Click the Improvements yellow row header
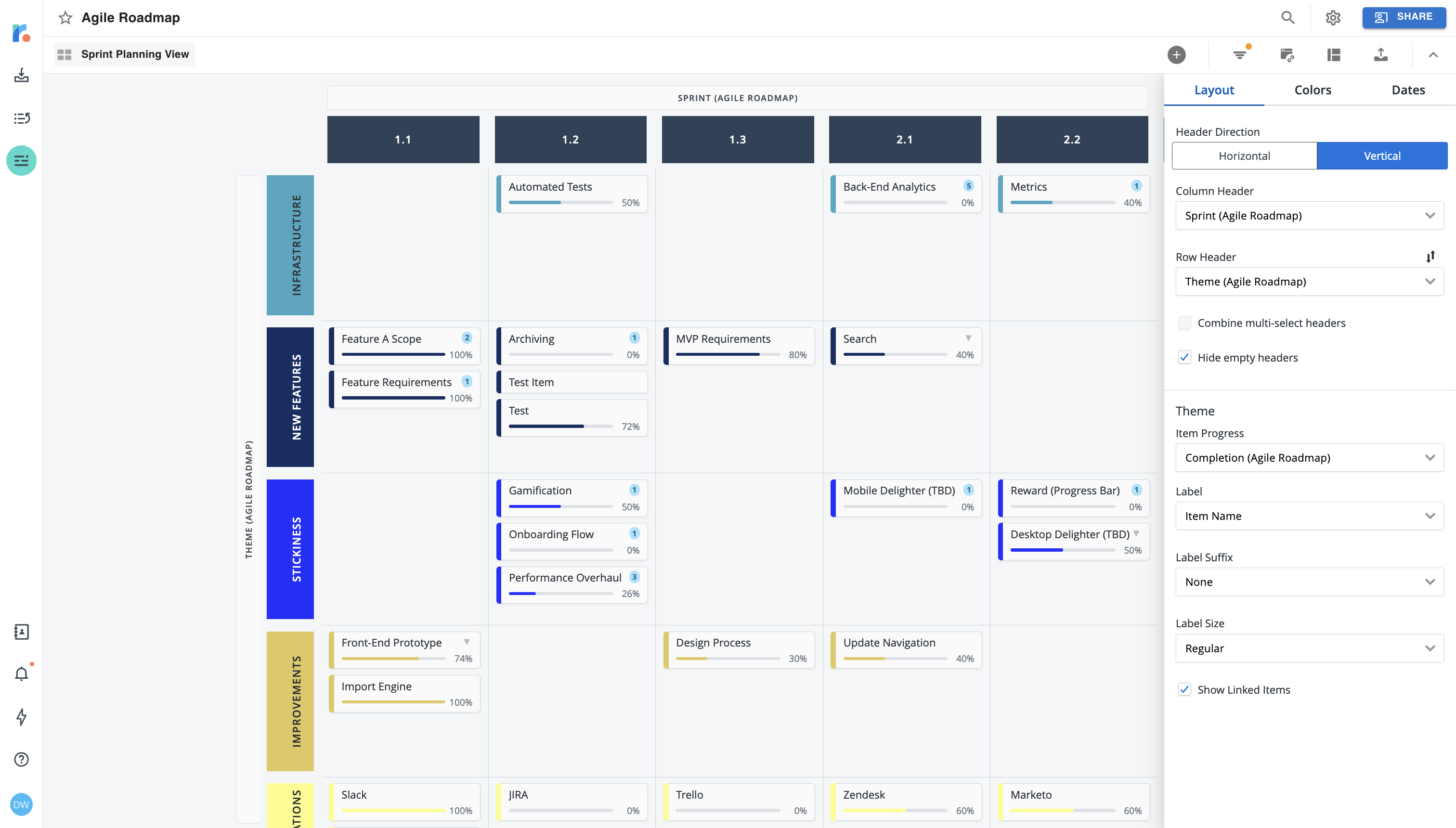 tap(290, 701)
